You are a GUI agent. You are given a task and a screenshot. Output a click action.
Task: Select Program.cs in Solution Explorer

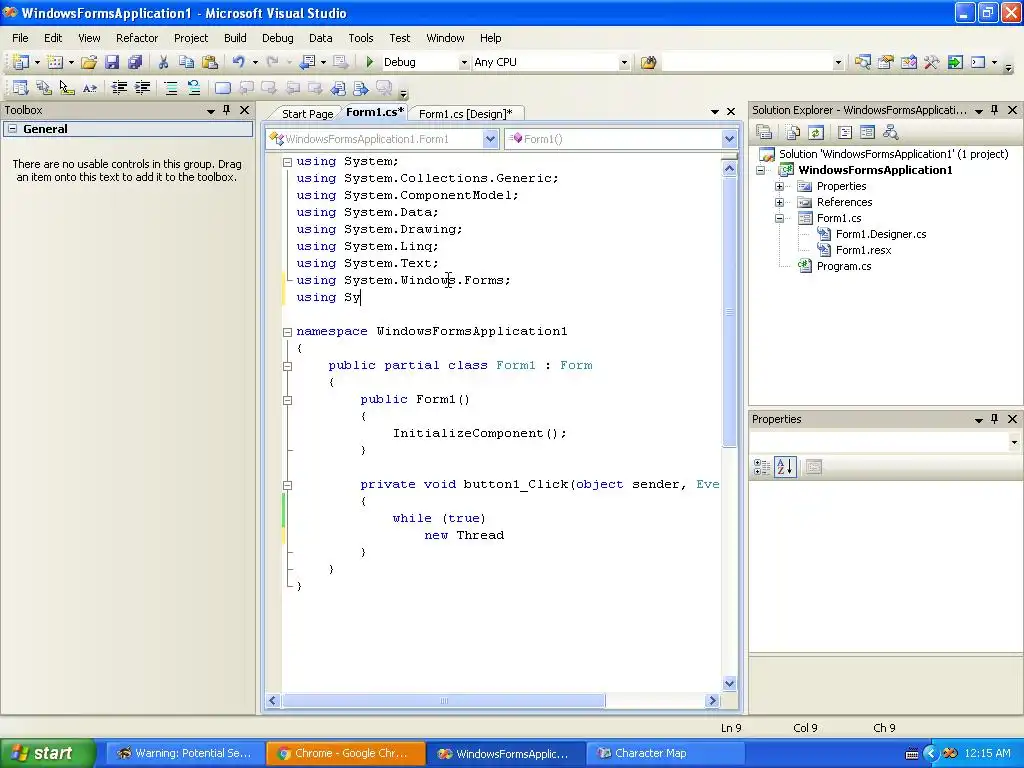pos(844,266)
